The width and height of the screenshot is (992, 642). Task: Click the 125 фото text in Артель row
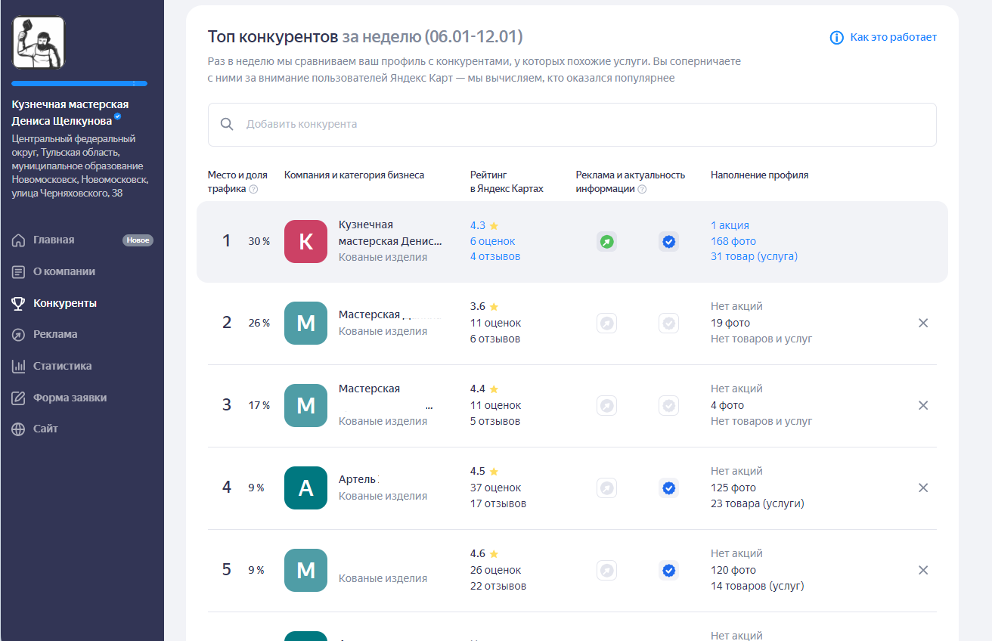pos(733,488)
